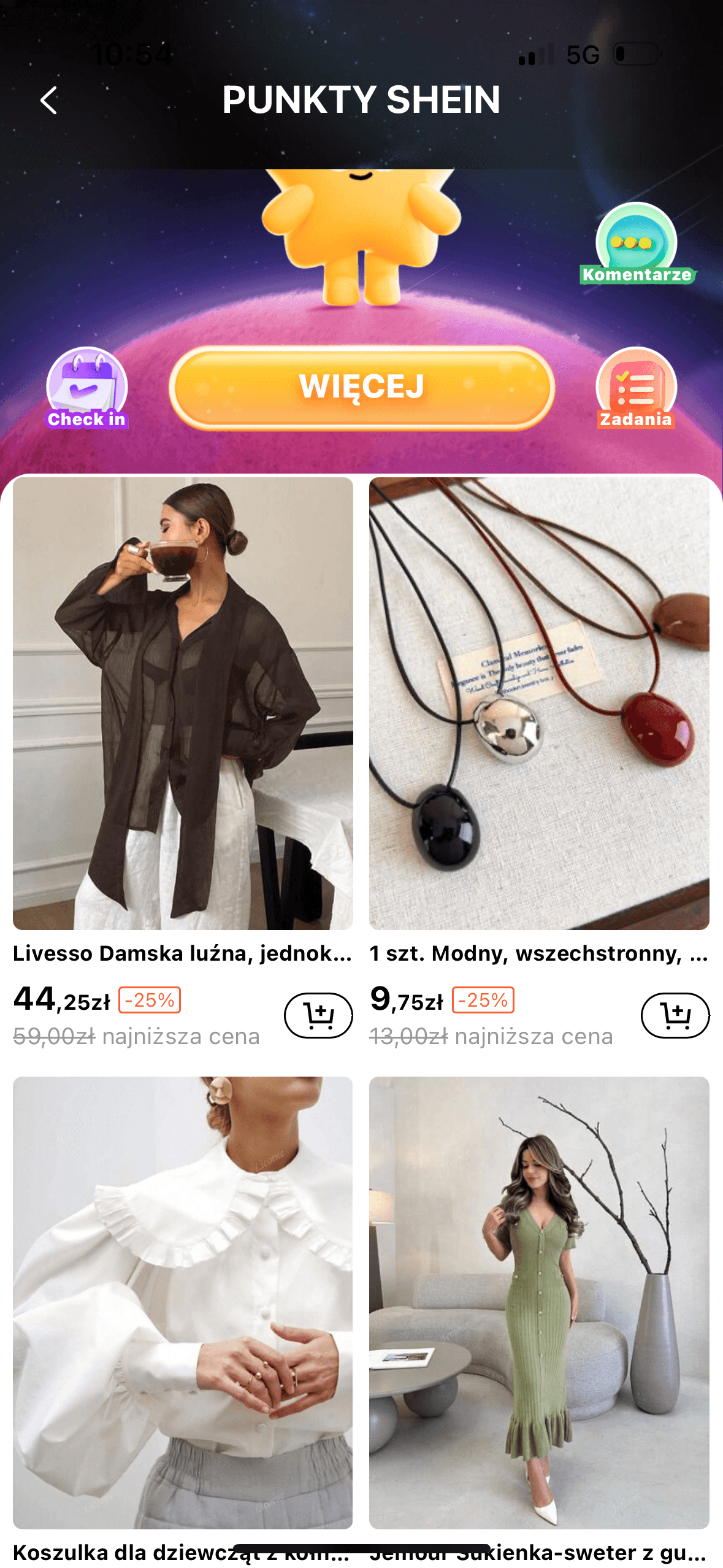Tap the 9,75zł price
The height and width of the screenshot is (1568, 723).
407,999
